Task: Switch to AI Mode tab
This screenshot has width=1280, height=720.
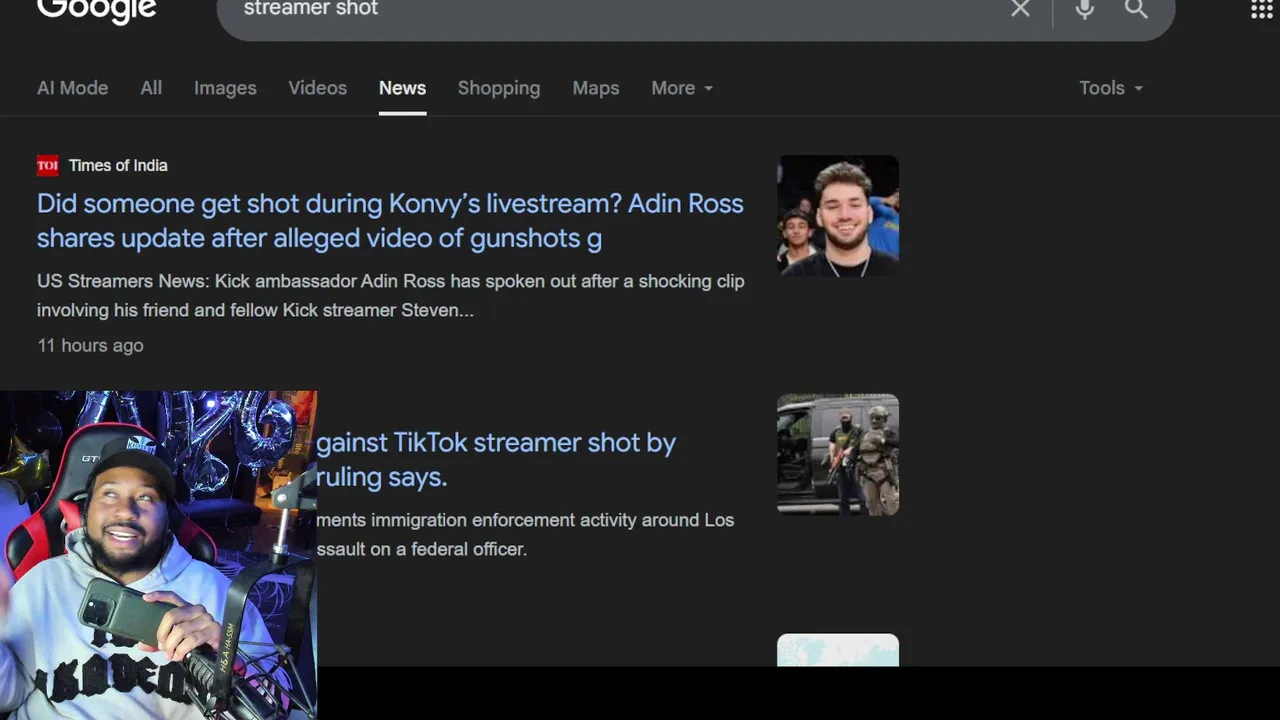Action: click(72, 88)
